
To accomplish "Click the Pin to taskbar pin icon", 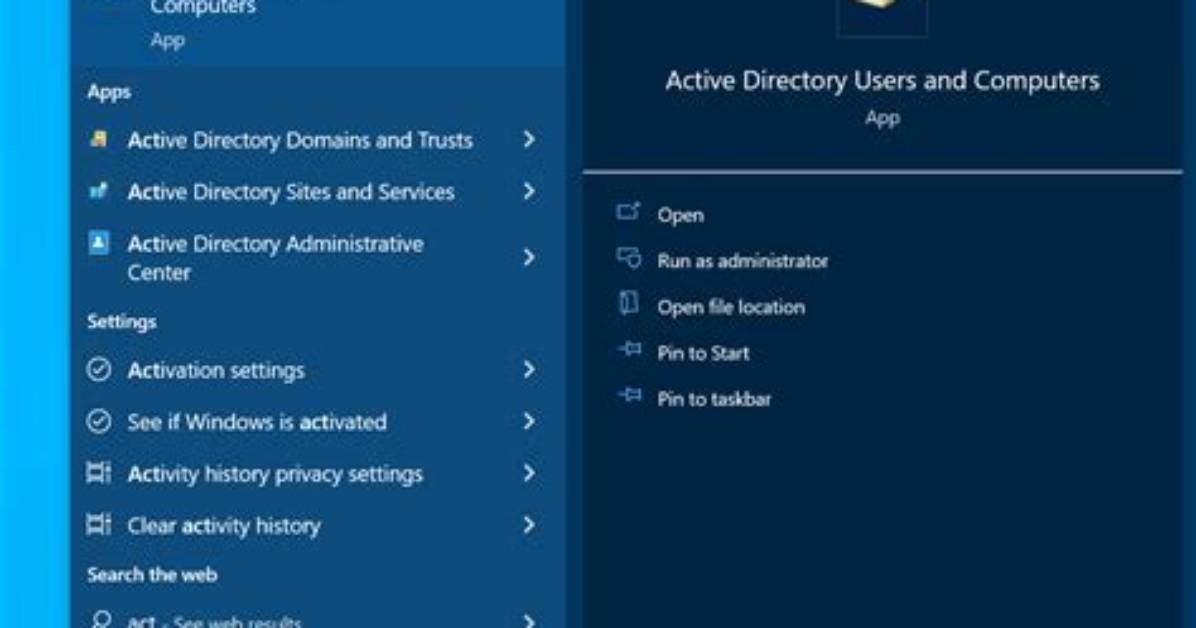I will pos(629,395).
